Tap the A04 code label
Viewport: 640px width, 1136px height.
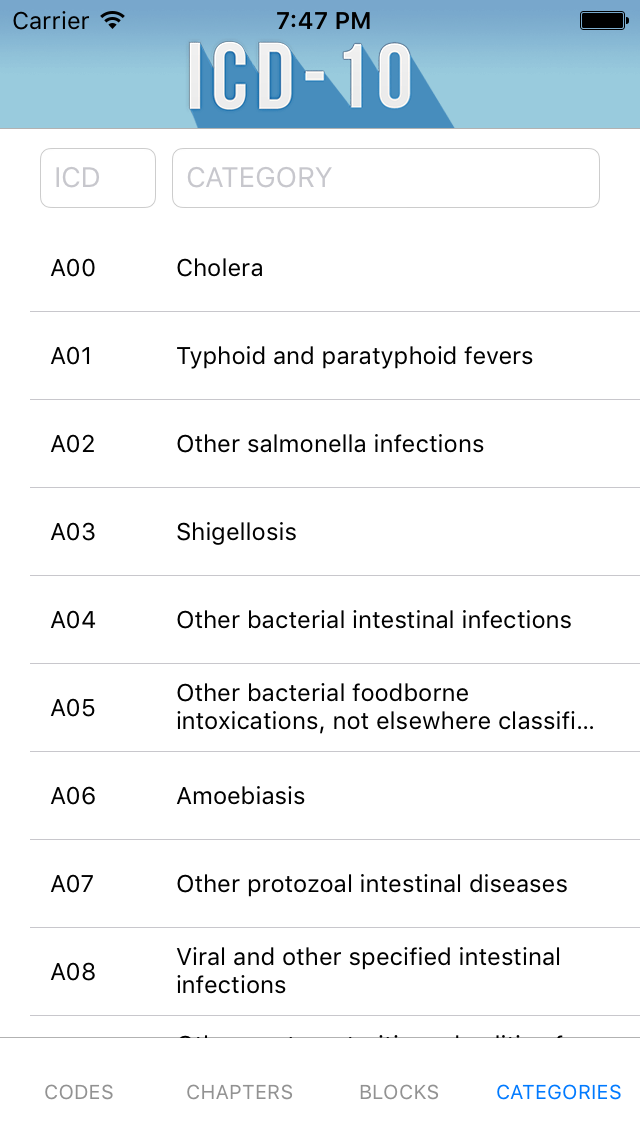[73, 620]
